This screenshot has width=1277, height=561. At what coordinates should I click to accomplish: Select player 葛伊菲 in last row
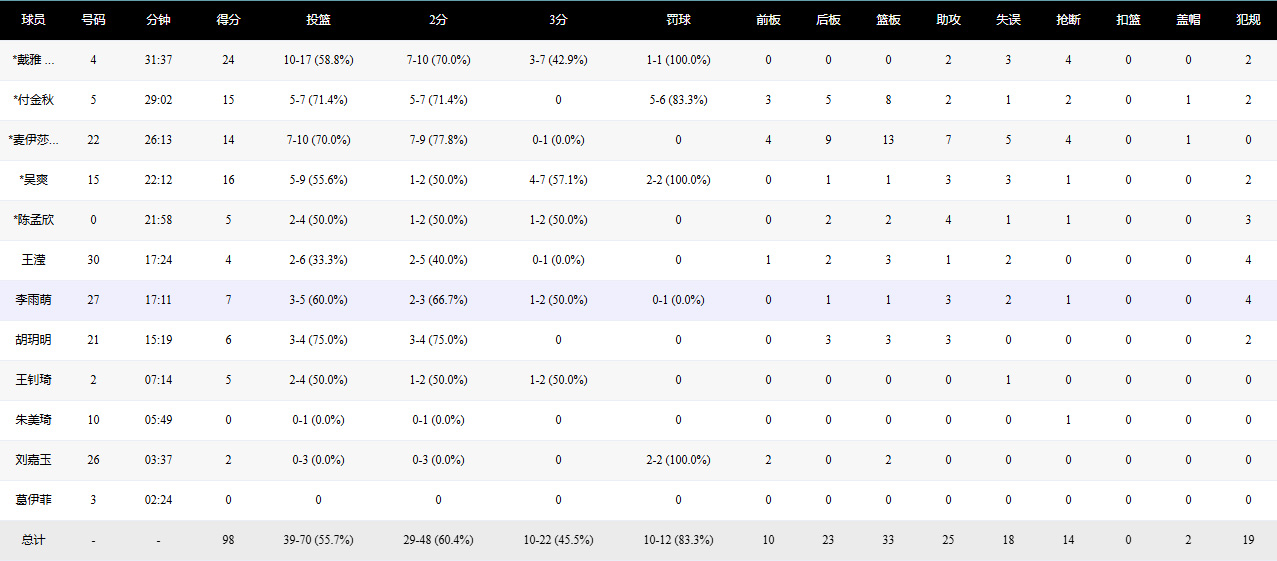[x=34, y=500]
